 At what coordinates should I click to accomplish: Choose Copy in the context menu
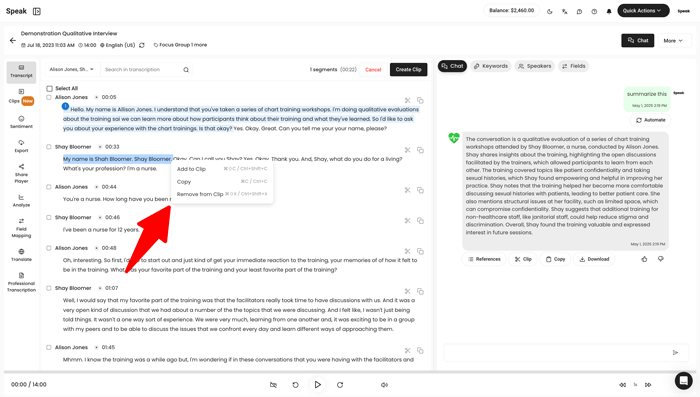[x=222, y=182]
